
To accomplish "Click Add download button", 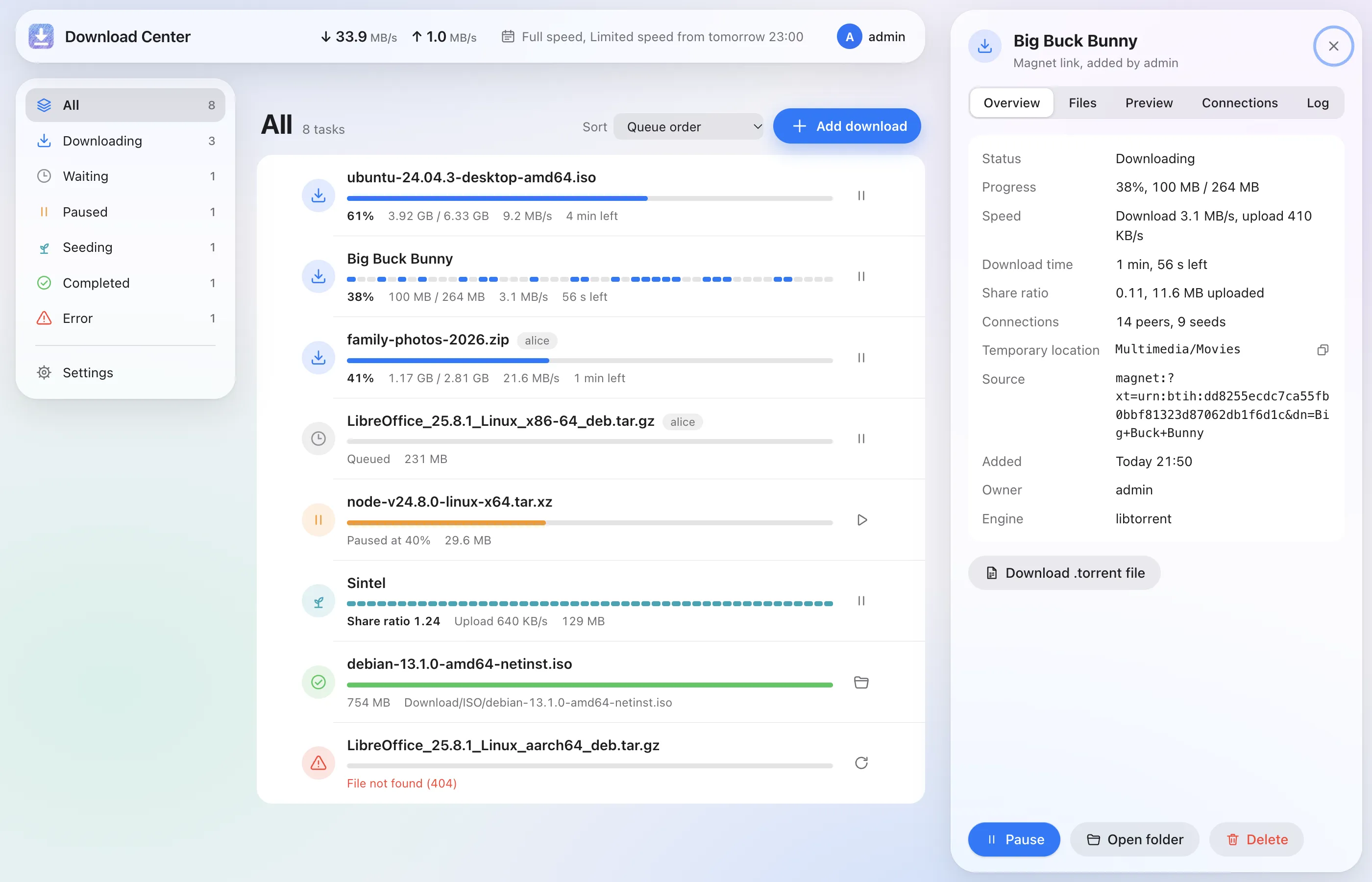I will pos(846,126).
